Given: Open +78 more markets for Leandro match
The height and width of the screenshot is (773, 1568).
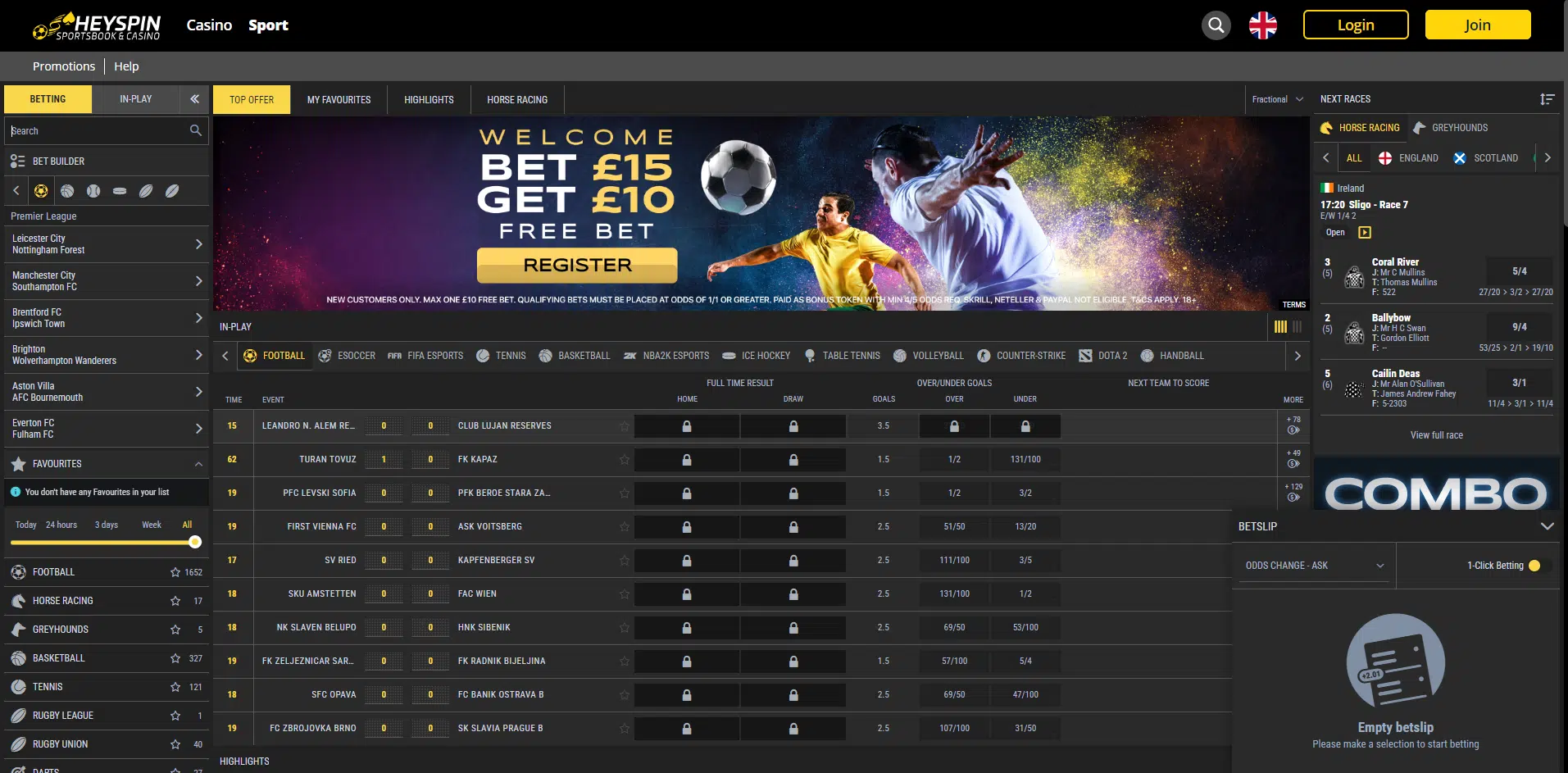Looking at the screenshot, I should [1293, 425].
